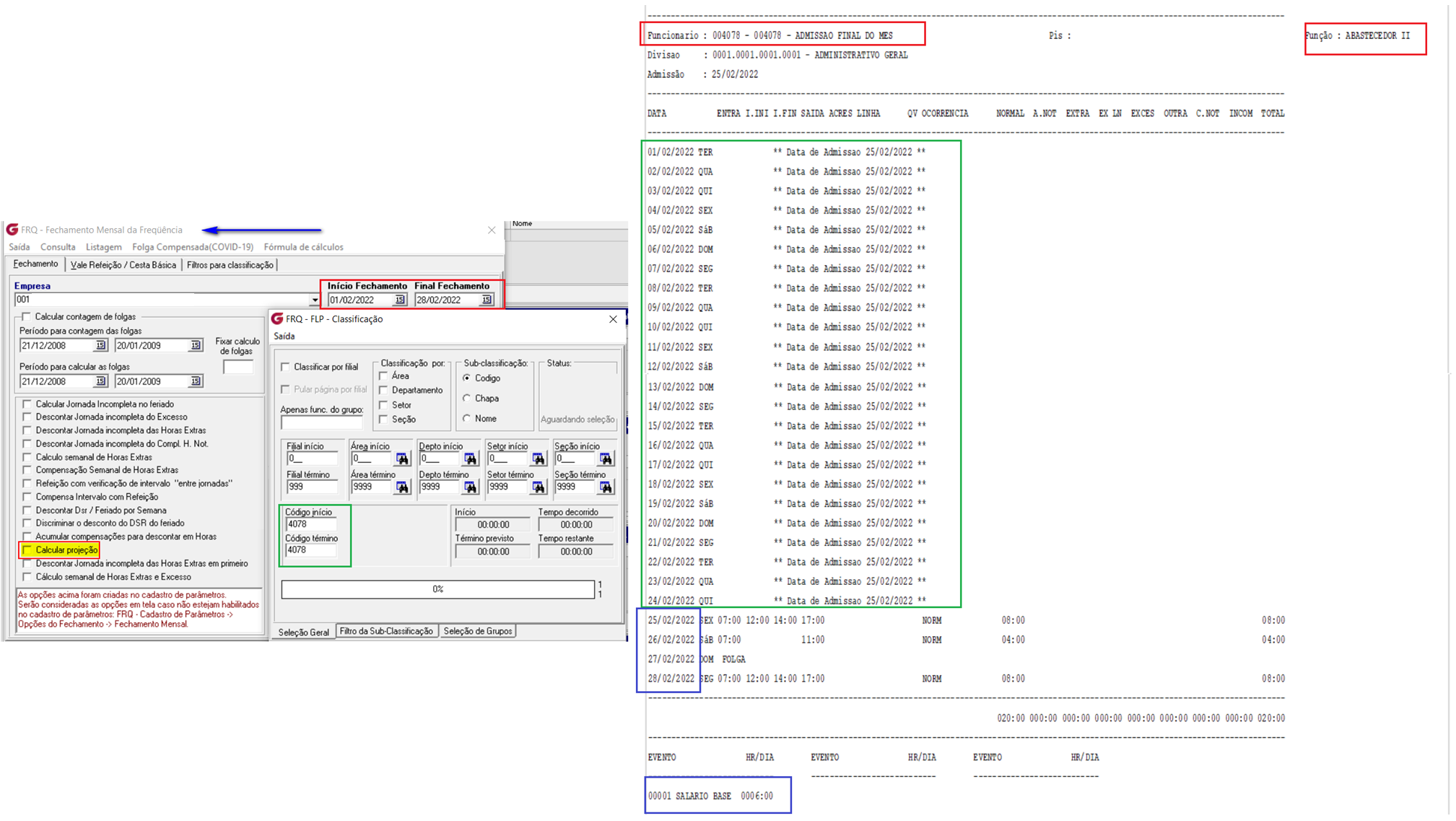Image resolution: width=1456 pixels, height=821 pixels.
Task: Open the Listagem menu
Action: coord(103,247)
